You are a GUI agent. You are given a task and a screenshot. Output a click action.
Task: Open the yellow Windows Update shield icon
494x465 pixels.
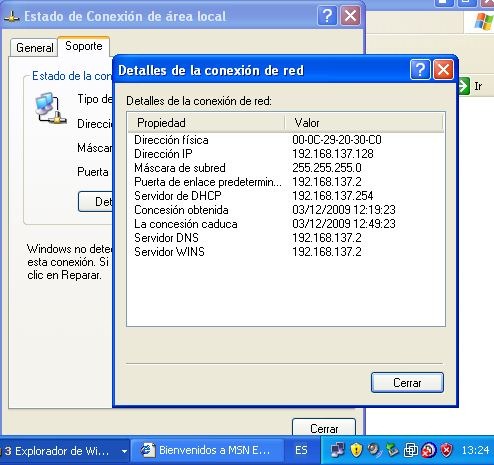[x=356, y=450]
